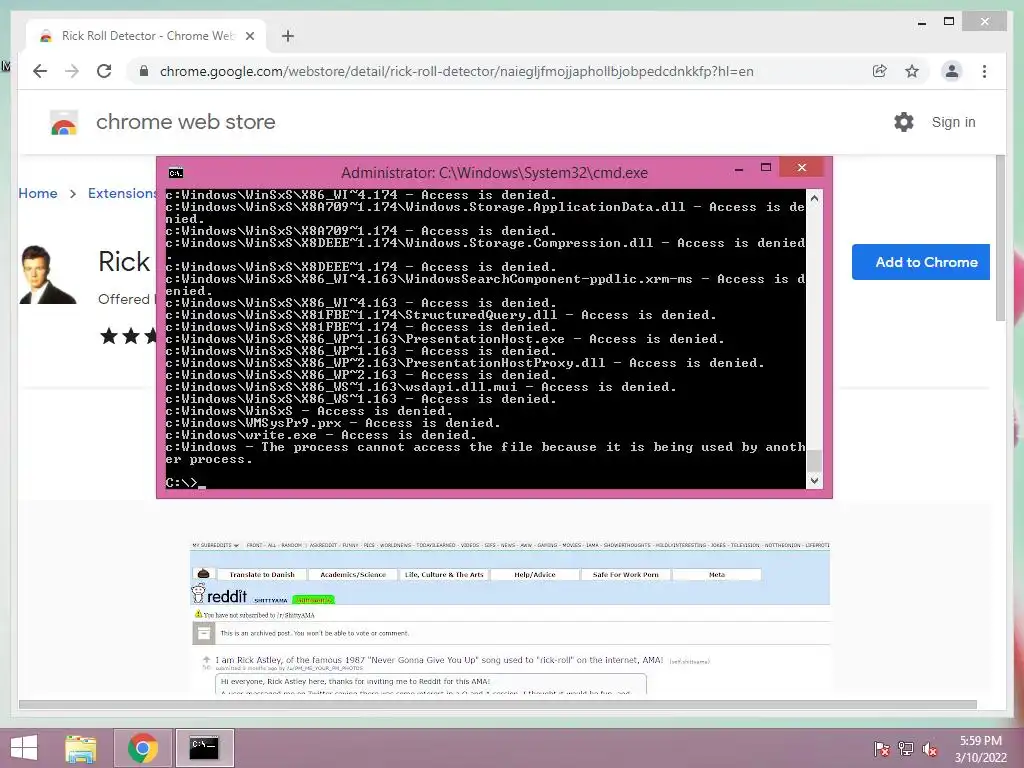Close the Rick Roll Detector tab

(249, 36)
